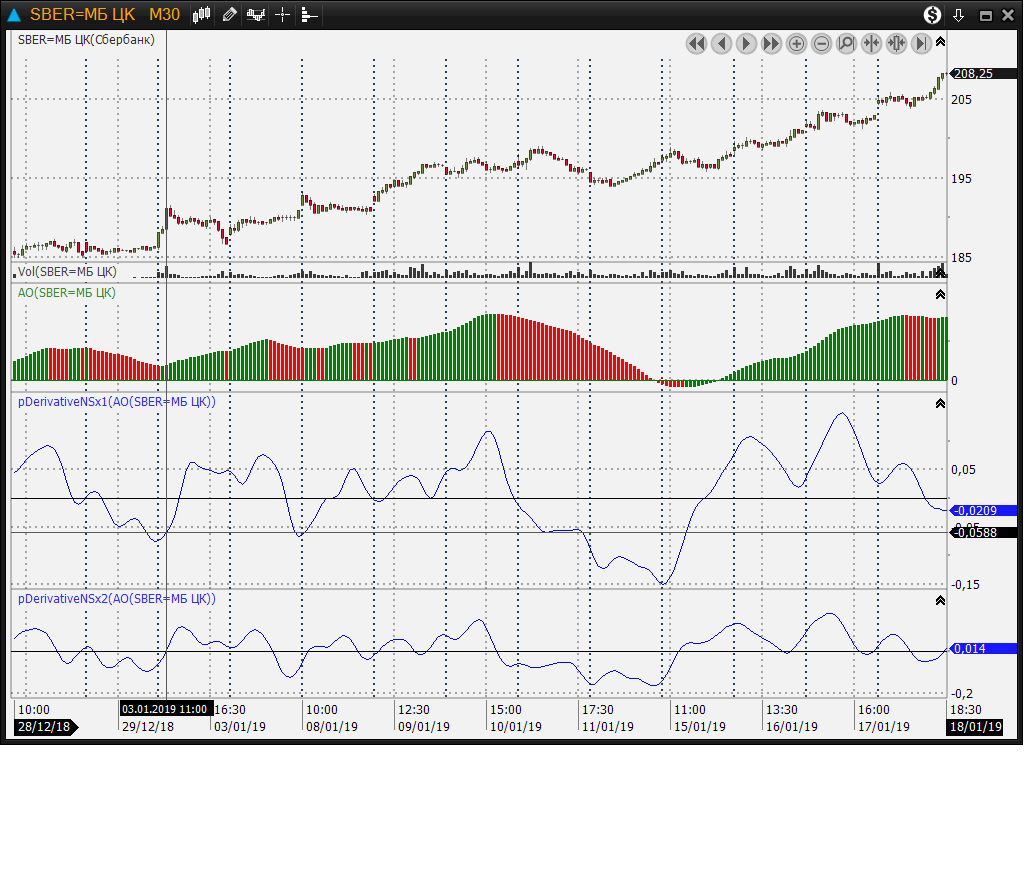Viewport: 1035px width, 895px height.
Task: Click the down arrow pin icon
Action: pos(958,15)
